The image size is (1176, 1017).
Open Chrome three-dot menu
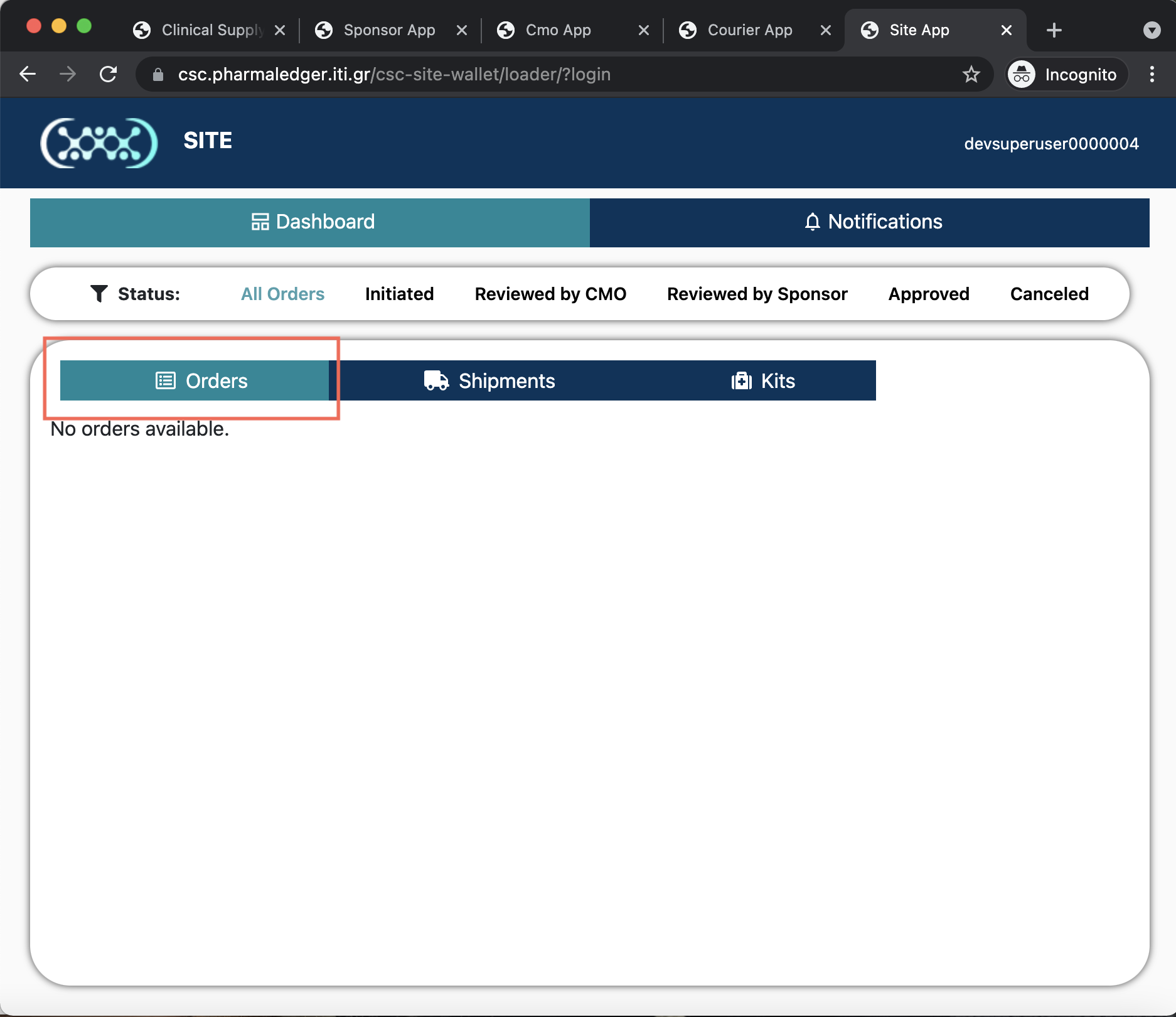pos(1152,74)
